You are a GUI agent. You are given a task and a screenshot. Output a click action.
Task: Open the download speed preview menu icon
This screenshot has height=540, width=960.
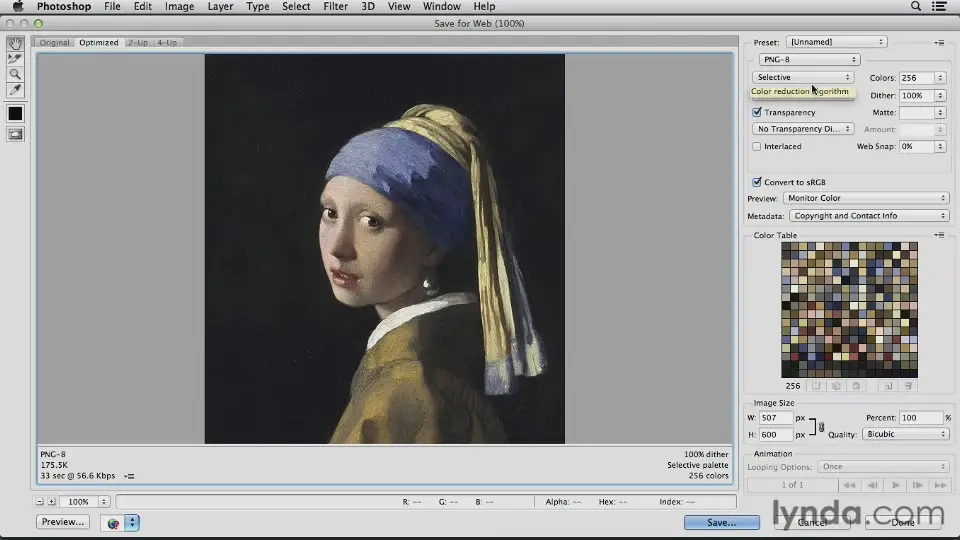(129, 476)
